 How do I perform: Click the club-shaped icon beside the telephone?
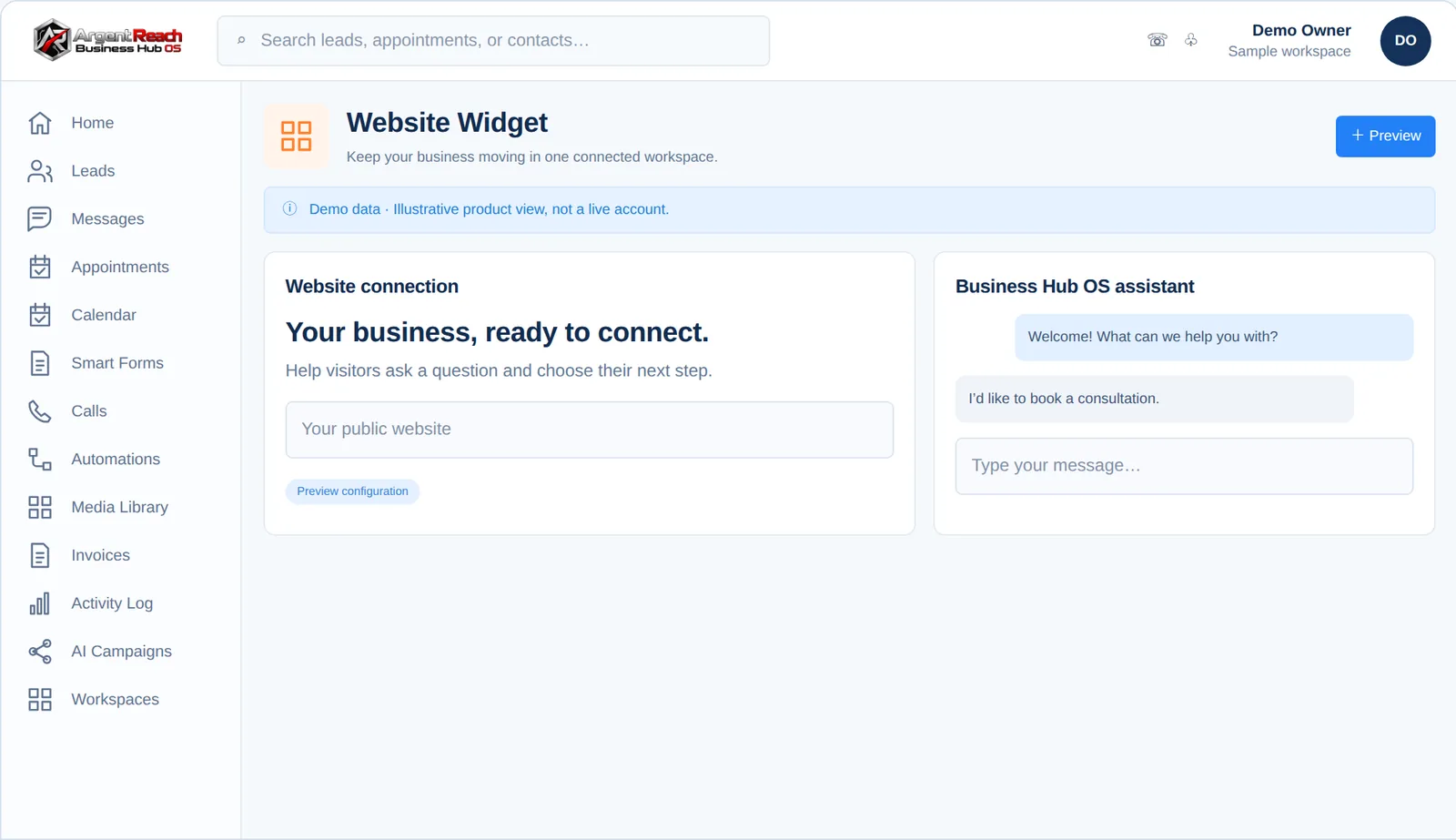tap(1191, 40)
